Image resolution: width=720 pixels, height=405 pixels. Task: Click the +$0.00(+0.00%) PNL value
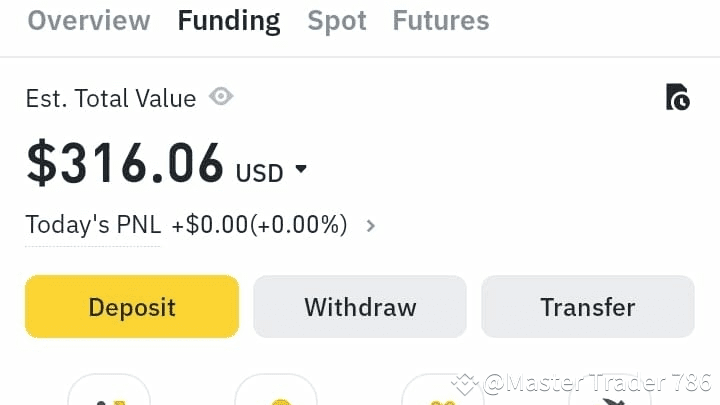pos(260,225)
